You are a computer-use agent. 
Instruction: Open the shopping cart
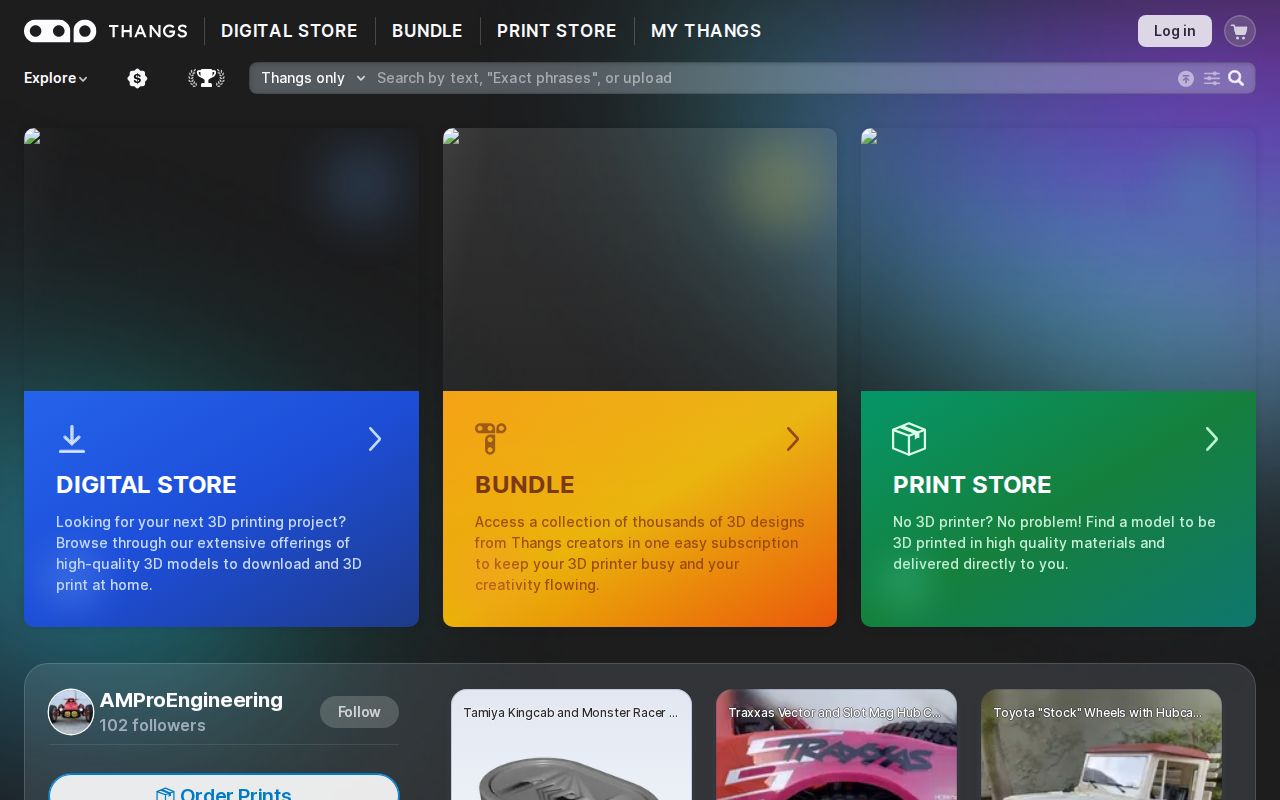1239,31
